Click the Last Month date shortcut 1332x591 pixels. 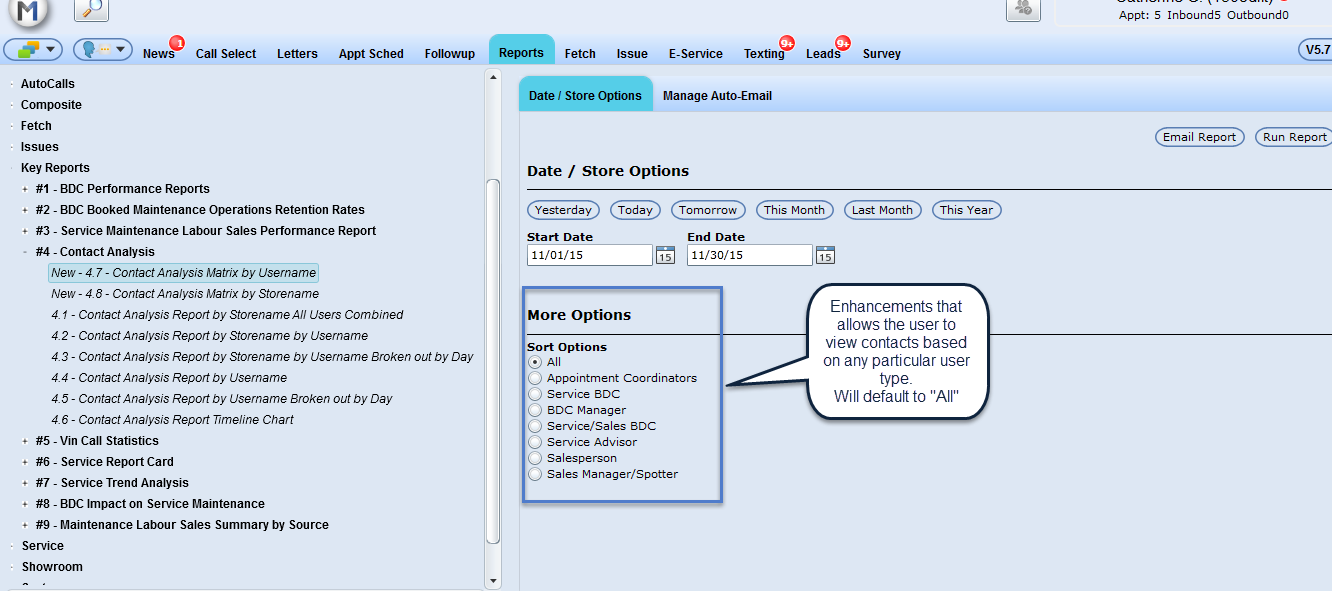click(882, 210)
